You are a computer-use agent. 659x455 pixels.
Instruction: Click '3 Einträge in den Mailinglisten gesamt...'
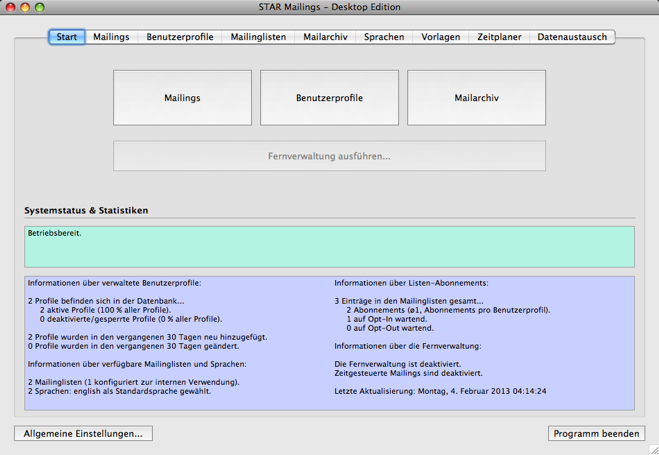click(409, 301)
